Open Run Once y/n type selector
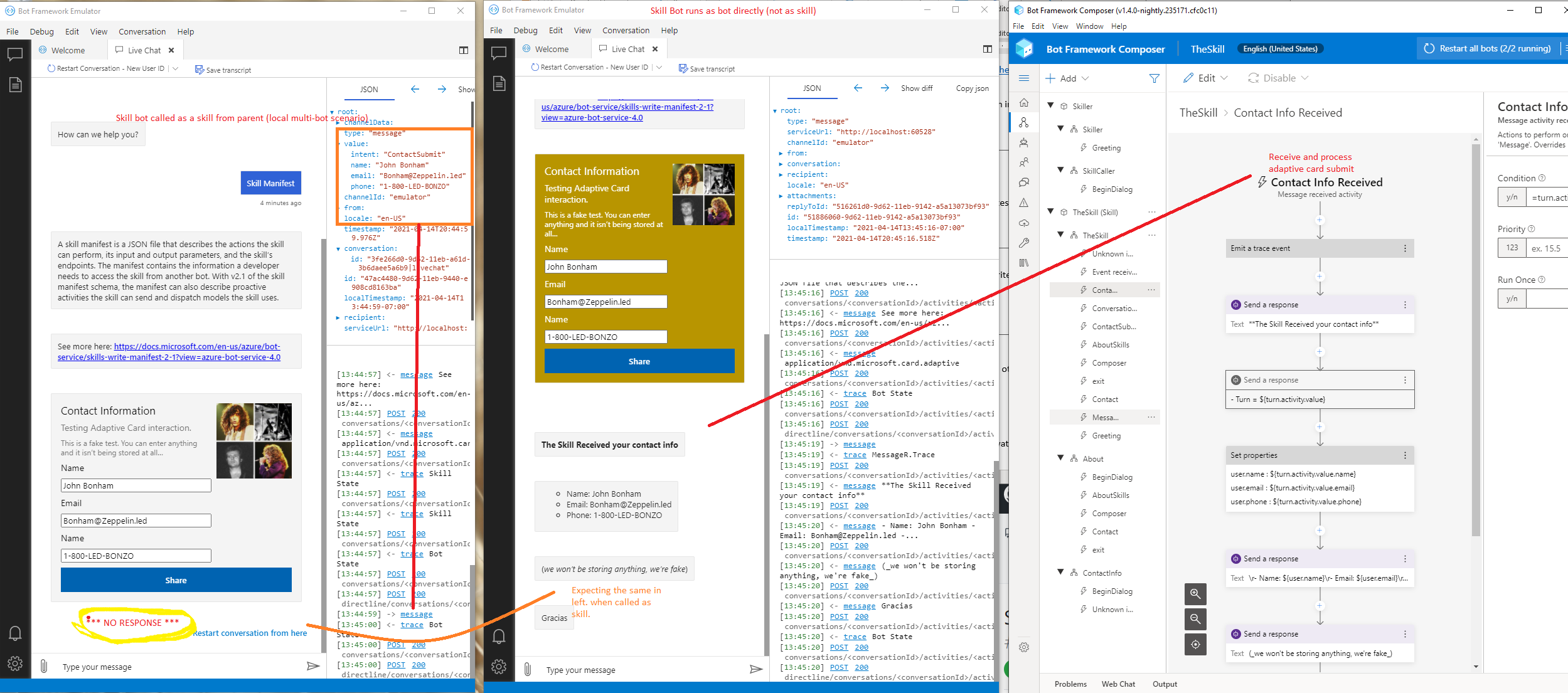Image resolution: width=1568 pixels, height=693 pixels. [1512, 299]
